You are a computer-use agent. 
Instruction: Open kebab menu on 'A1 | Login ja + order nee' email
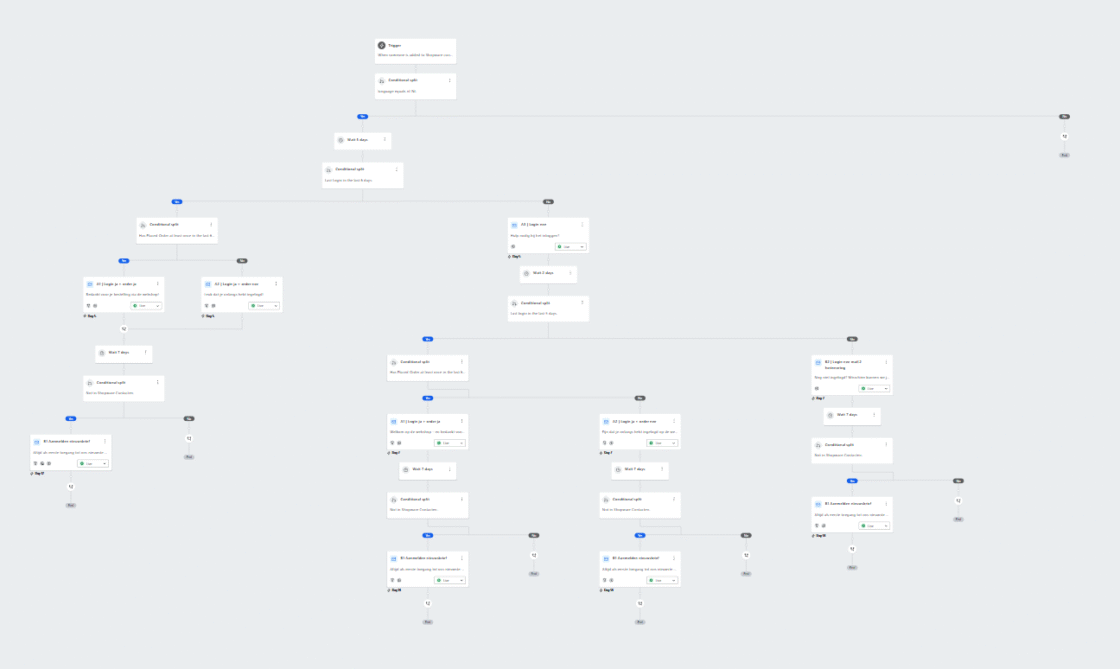[x=275, y=284]
